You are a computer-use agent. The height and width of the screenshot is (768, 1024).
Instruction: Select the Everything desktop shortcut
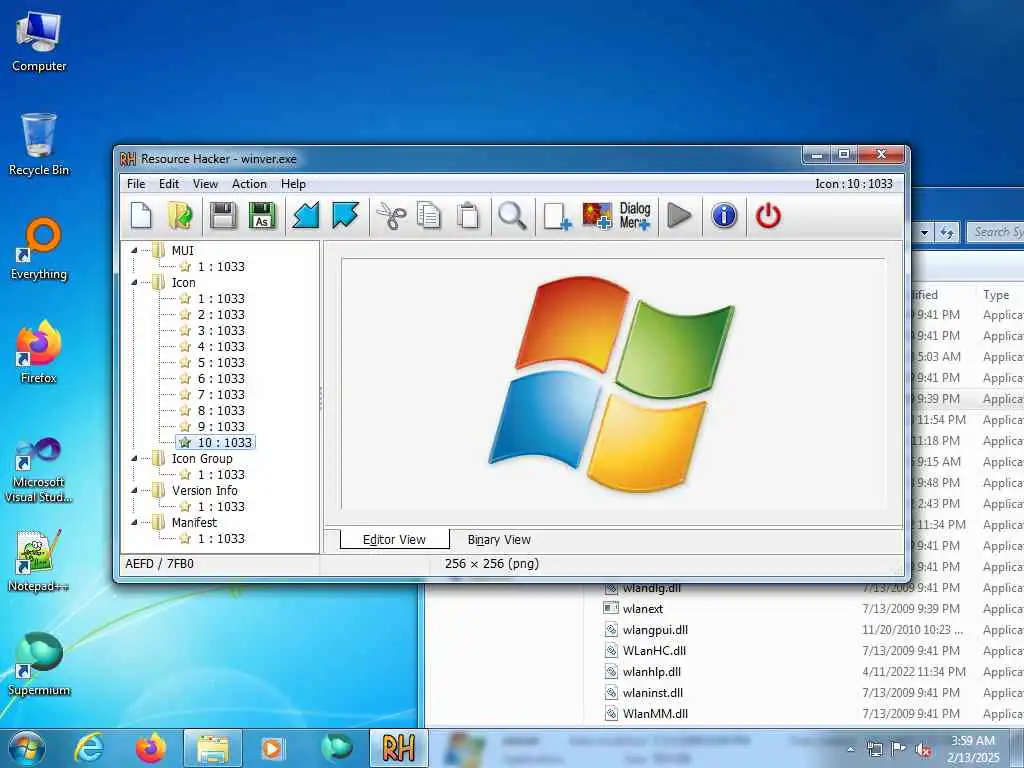[39, 249]
